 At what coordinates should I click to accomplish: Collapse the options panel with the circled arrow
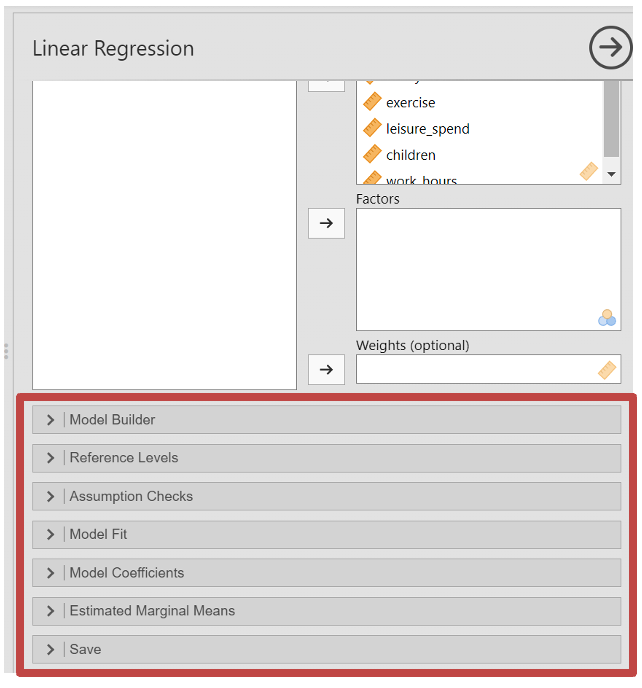click(x=610, y=47)
